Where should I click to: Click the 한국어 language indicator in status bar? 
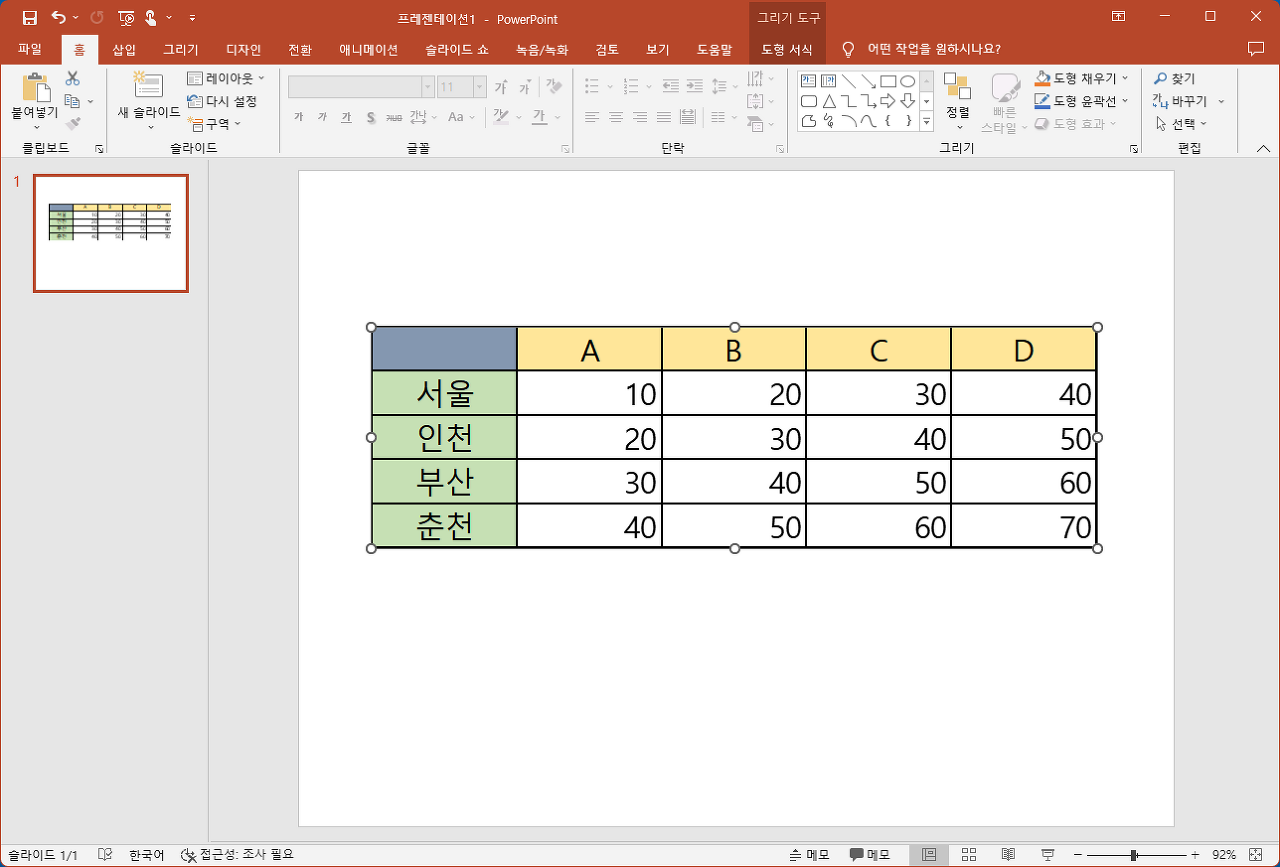[146, 855]
